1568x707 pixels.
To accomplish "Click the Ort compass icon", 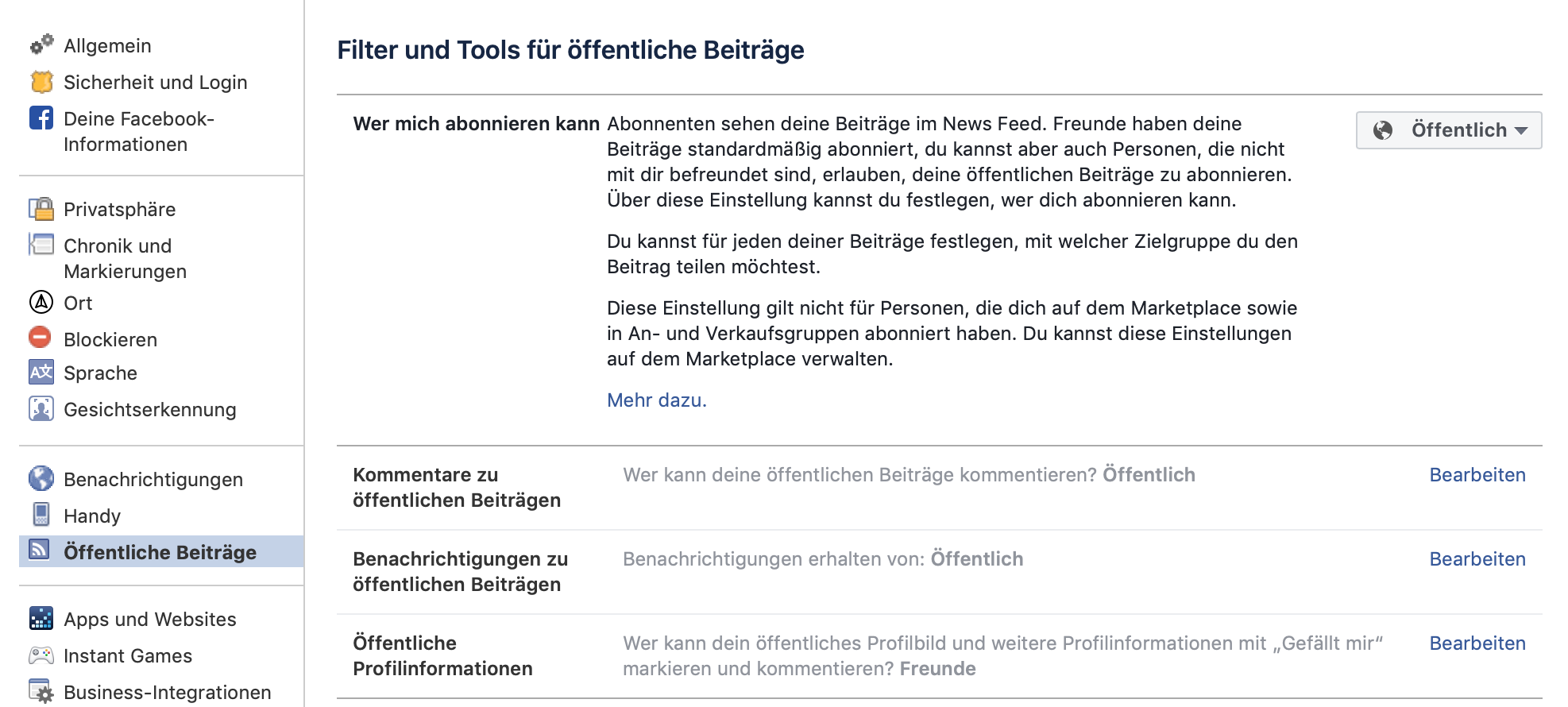I will point(41,302).
